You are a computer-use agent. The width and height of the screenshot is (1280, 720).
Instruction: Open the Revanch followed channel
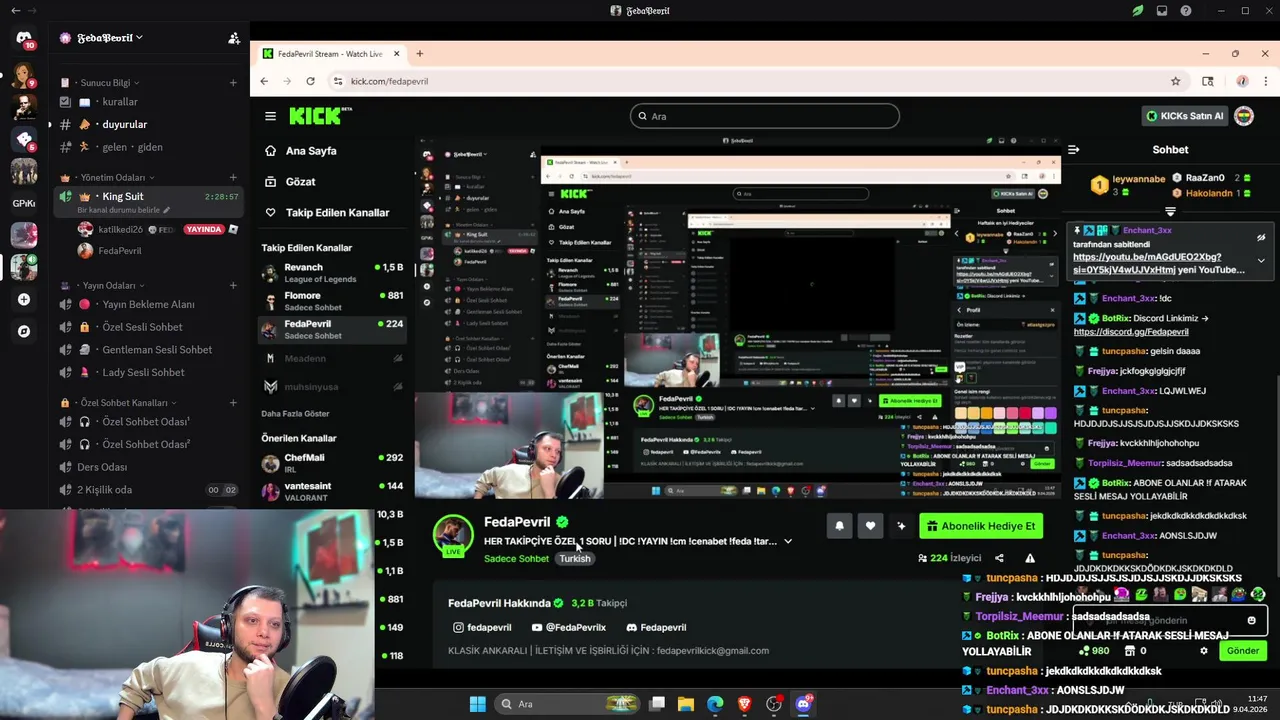332,273
